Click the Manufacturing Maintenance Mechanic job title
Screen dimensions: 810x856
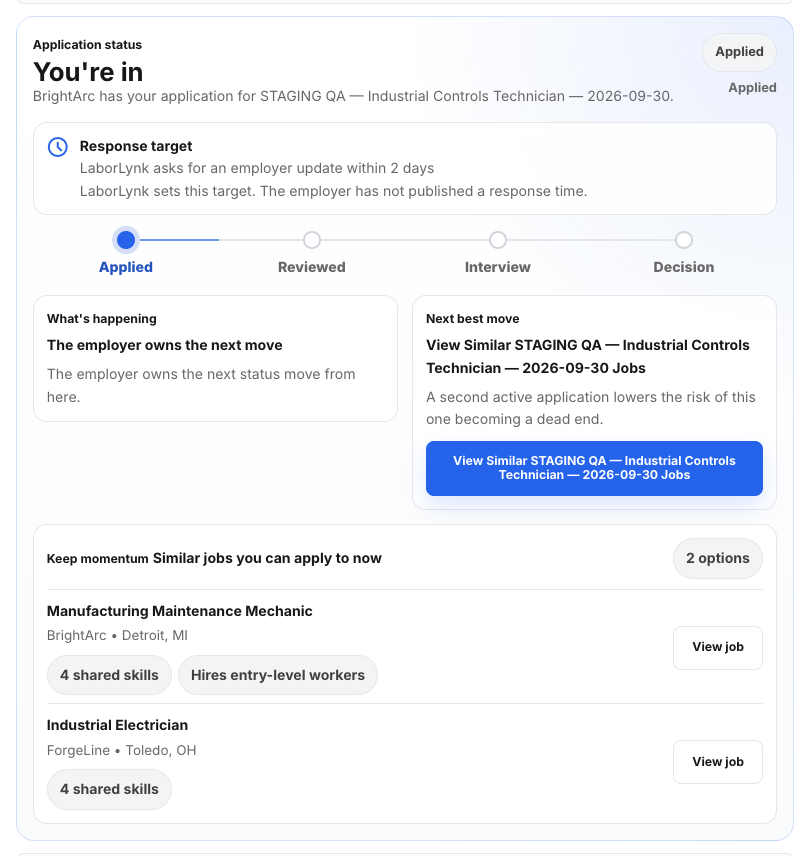tap(180, 611)
